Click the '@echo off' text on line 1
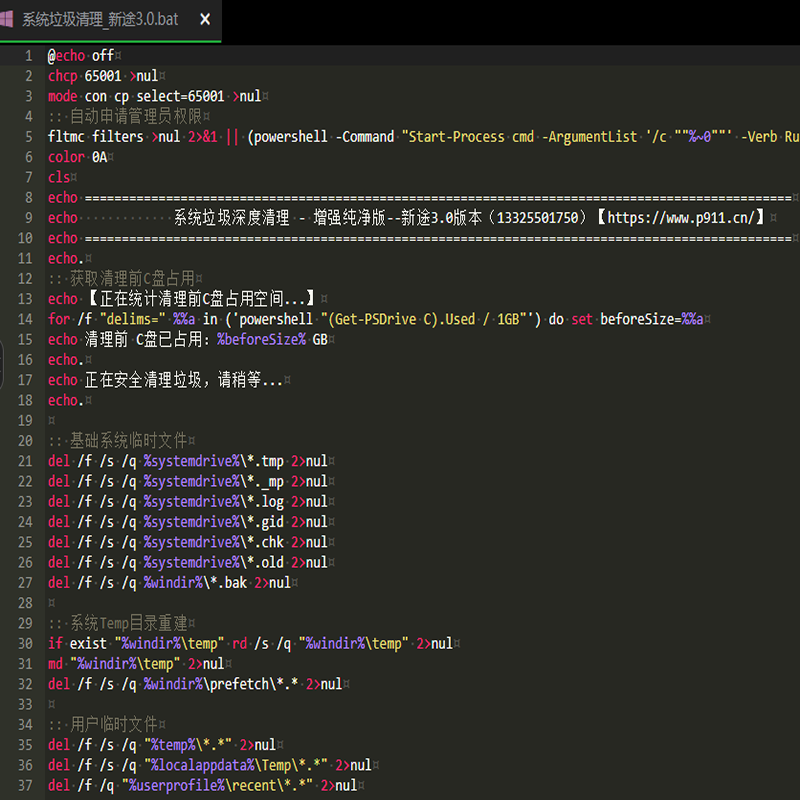 pos(81,56)
